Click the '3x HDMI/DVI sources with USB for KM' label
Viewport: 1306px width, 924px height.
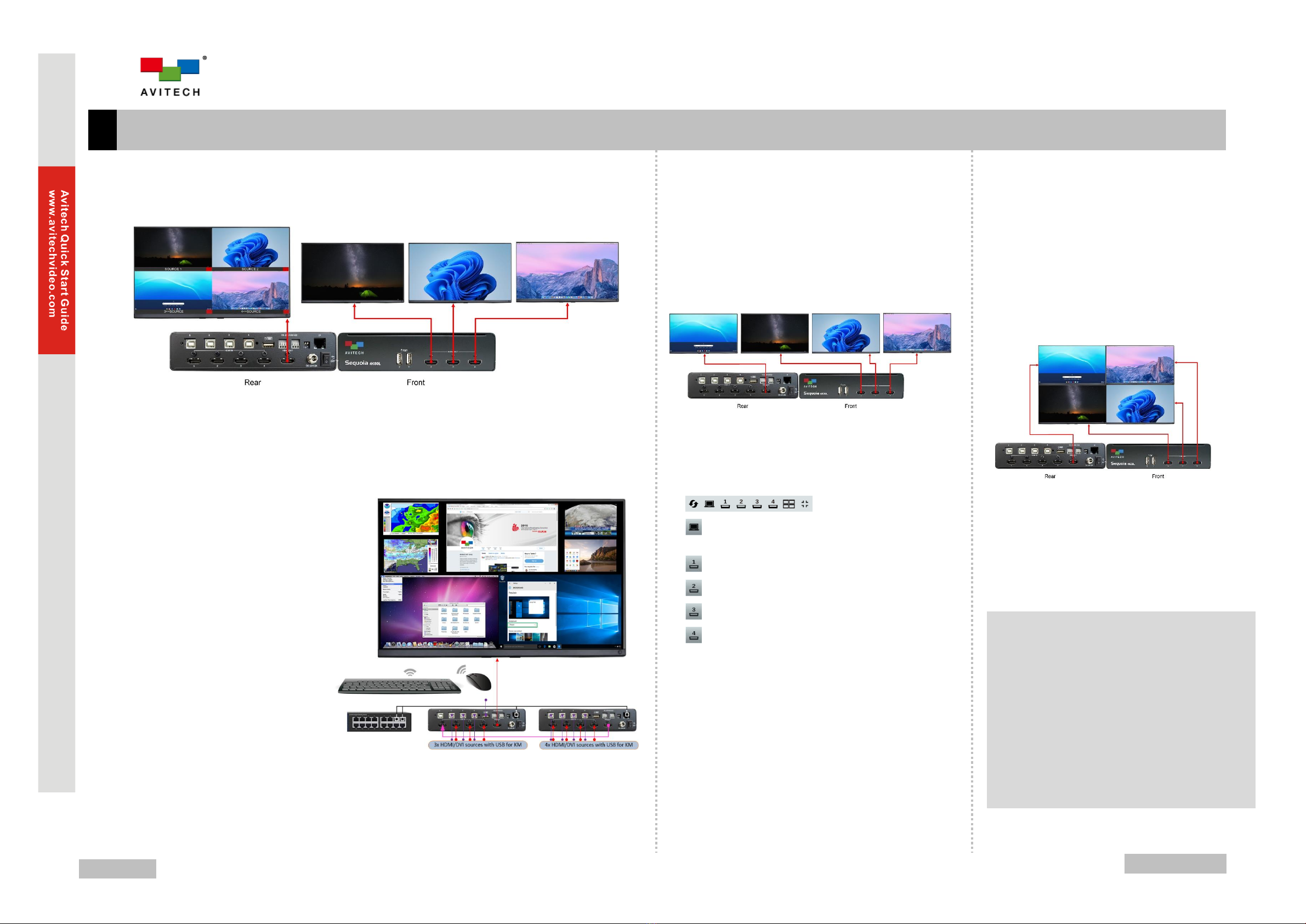[477, 745]
